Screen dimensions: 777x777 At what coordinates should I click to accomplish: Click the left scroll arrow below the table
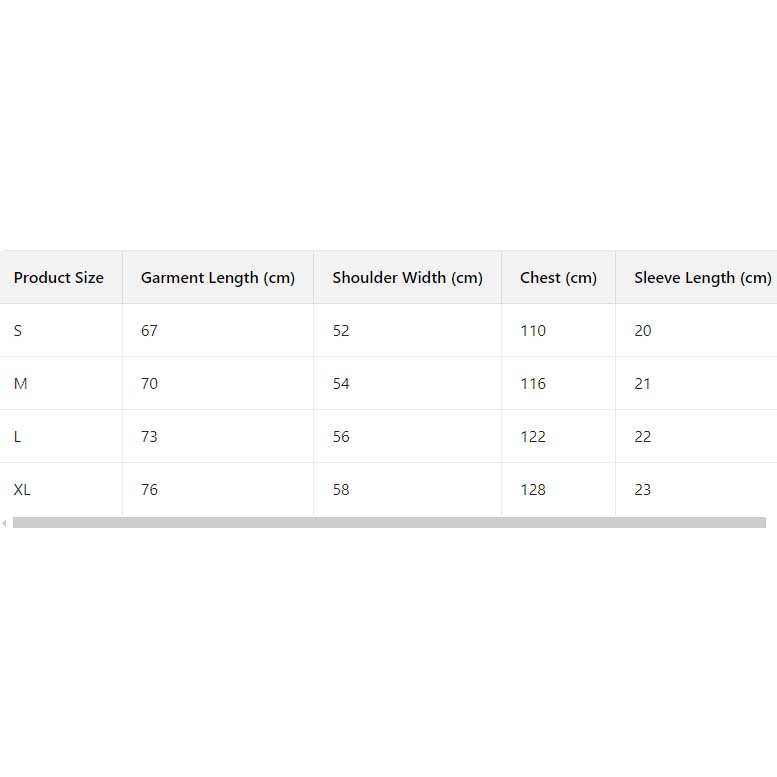(4, 523)
